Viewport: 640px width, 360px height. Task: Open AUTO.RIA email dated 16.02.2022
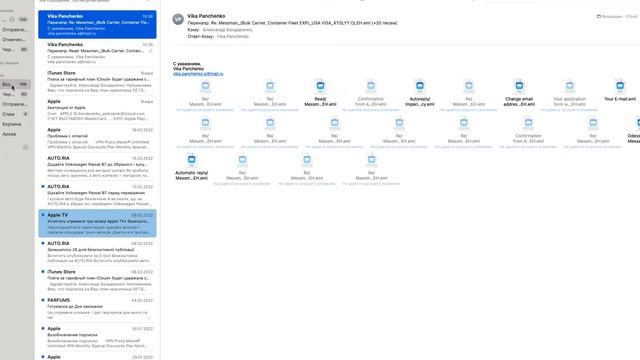97,167
